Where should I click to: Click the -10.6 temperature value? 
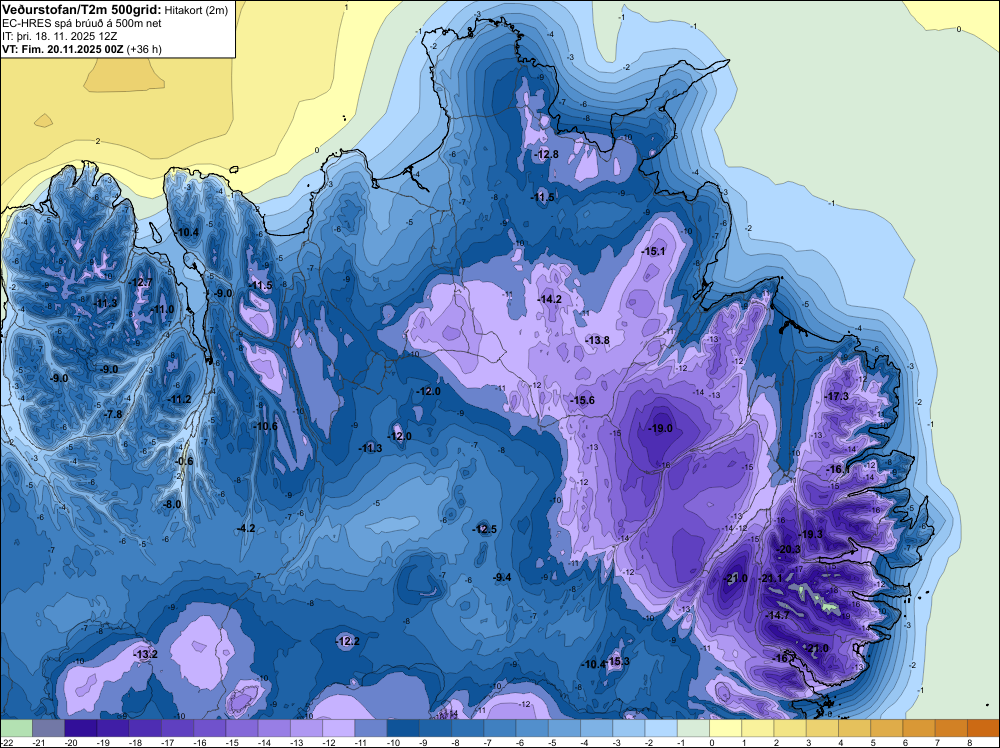tap(265, 426)
